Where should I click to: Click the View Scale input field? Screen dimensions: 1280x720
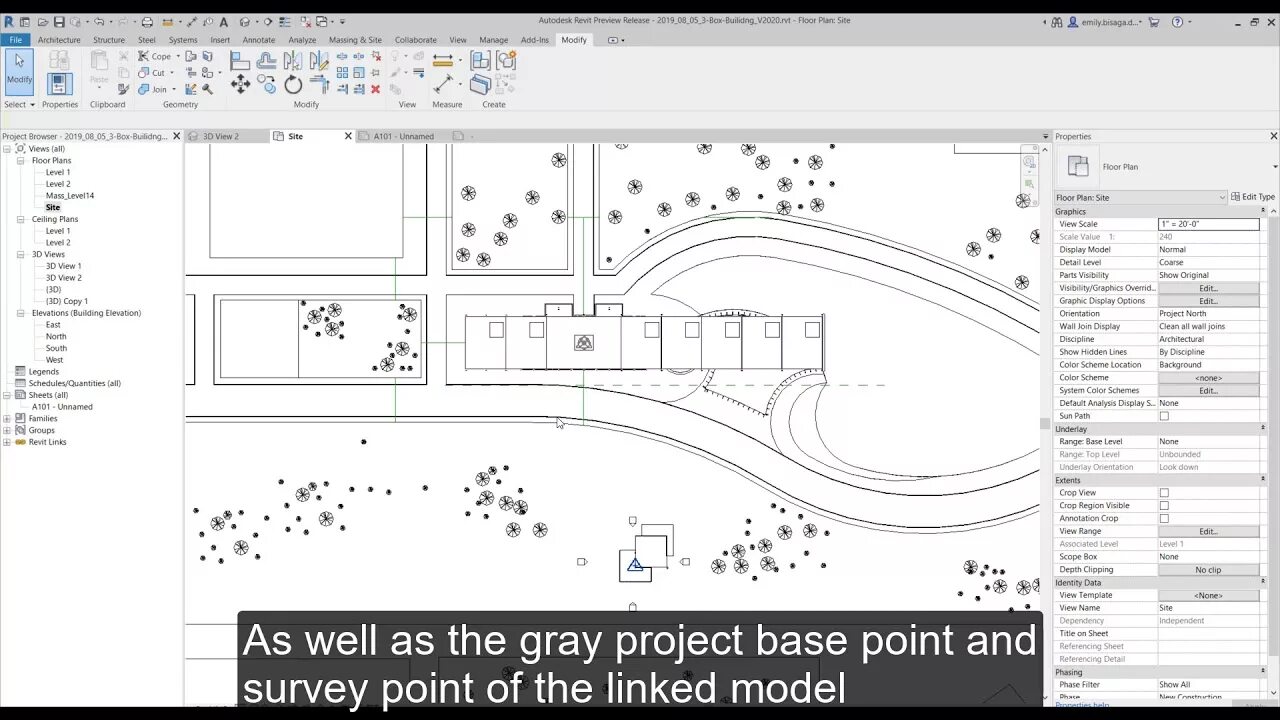click(1208, 224)
